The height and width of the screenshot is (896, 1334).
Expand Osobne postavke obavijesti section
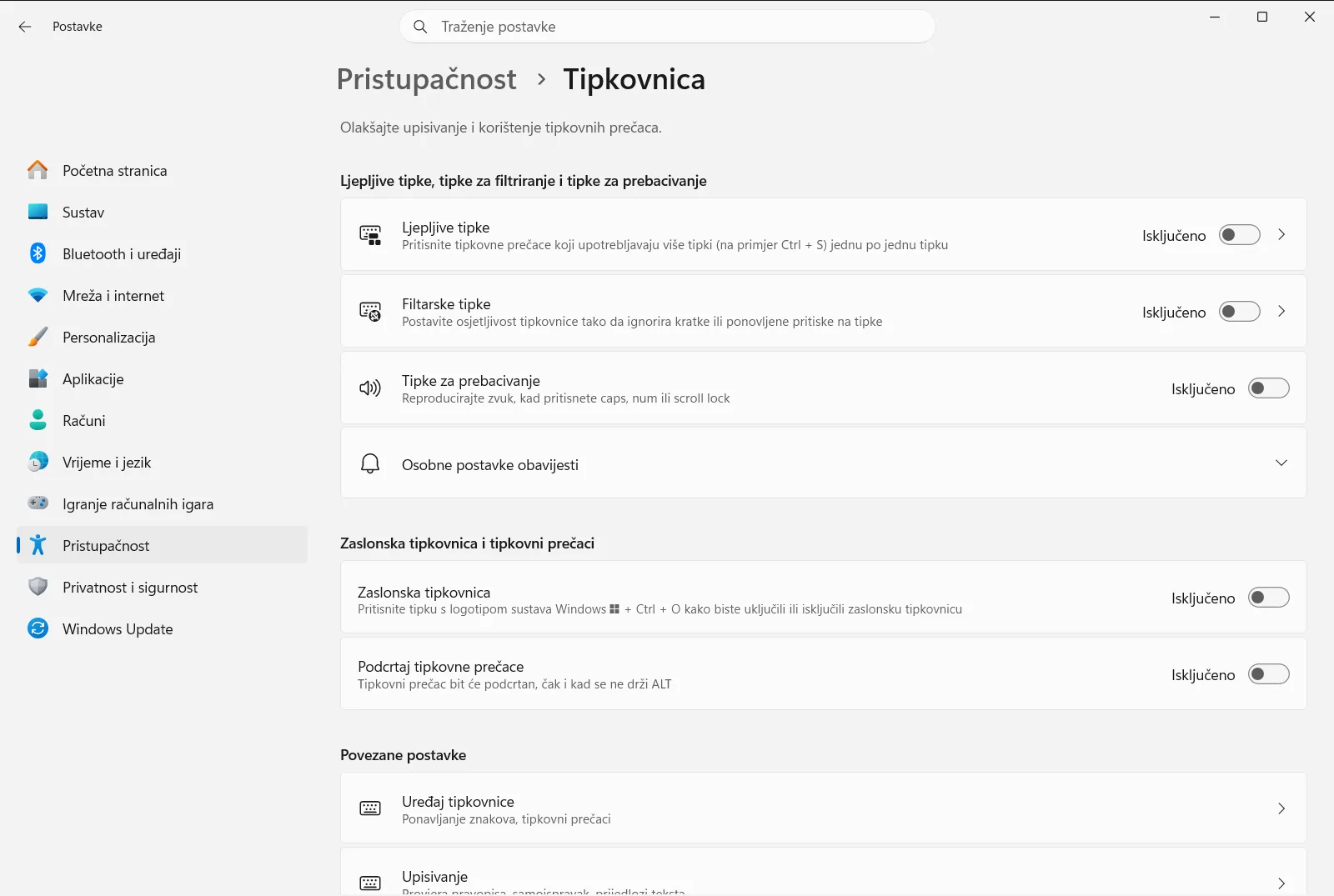1281,463
